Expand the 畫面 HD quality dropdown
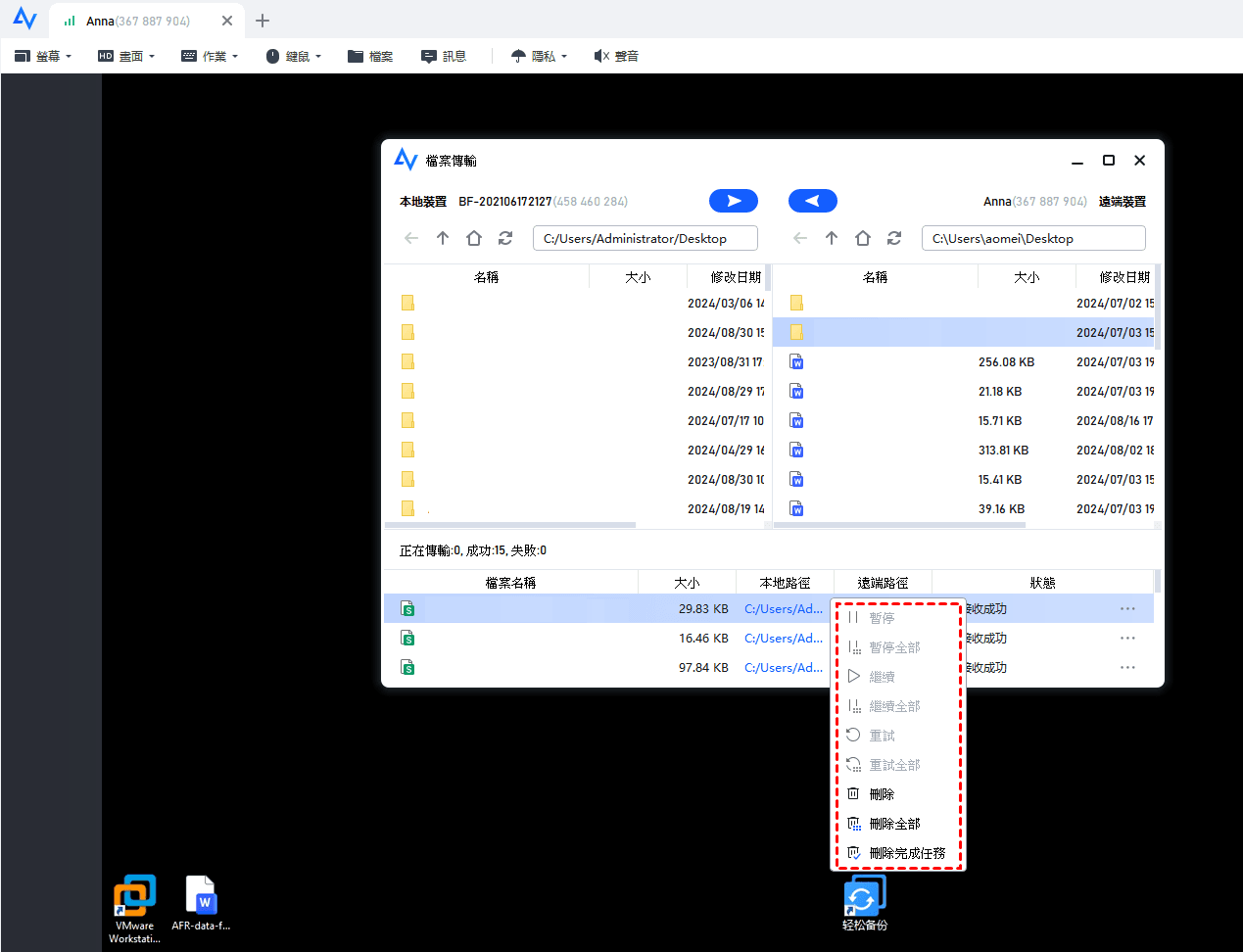 tap(126, 56)
